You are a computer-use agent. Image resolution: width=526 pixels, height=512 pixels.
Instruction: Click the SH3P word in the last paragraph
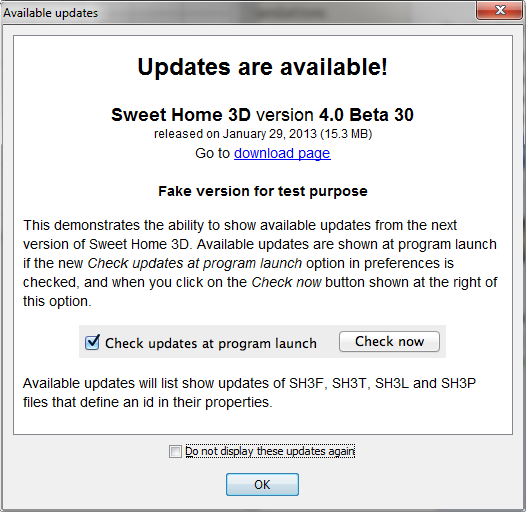click(x=458, y=383)
